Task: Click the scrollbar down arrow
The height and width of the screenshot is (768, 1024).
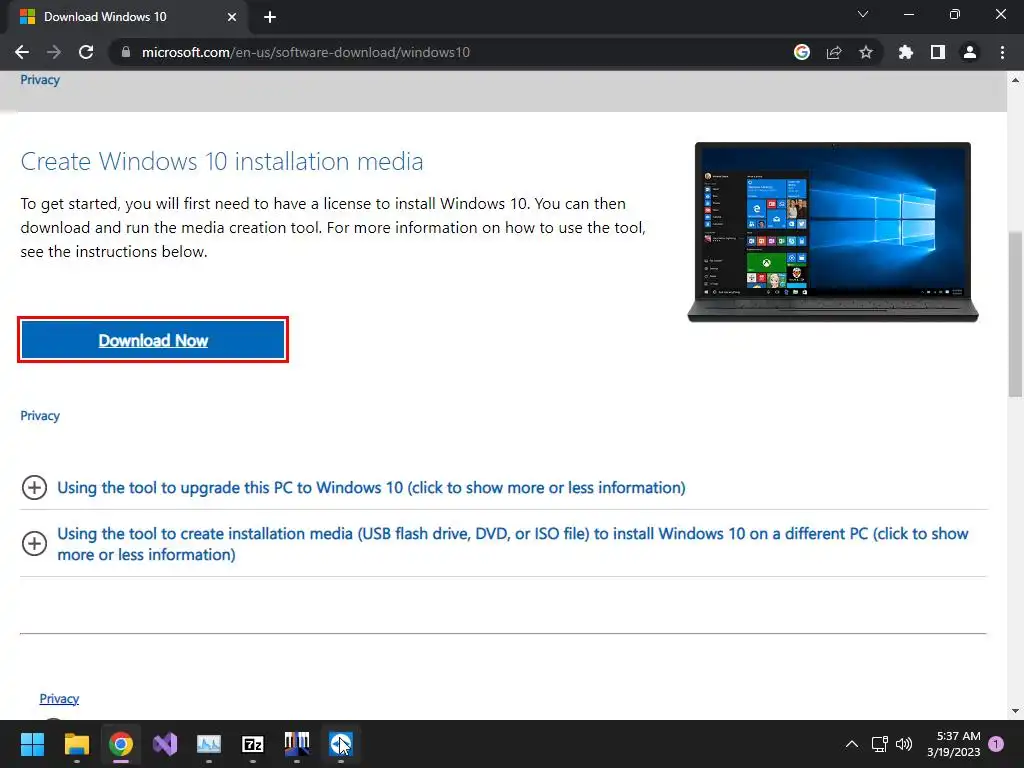Action: click(1015, 711)
